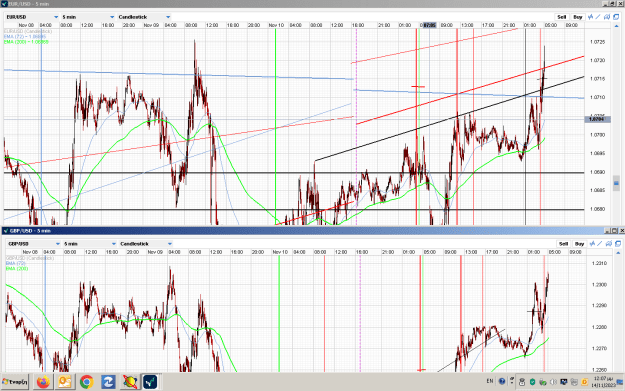Click Sell button in EUR/USD chart
The image size is (625, 391).
562,17
